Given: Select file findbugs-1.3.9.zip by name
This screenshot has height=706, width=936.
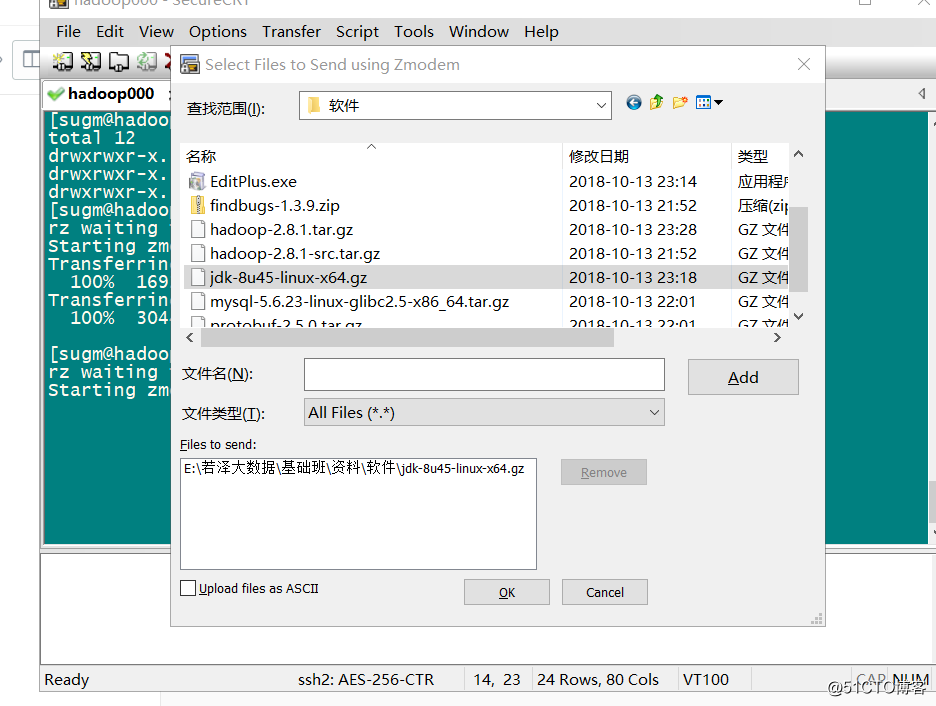Looking at the screenshot, I should pyautogui.click(x=275, y=205).
